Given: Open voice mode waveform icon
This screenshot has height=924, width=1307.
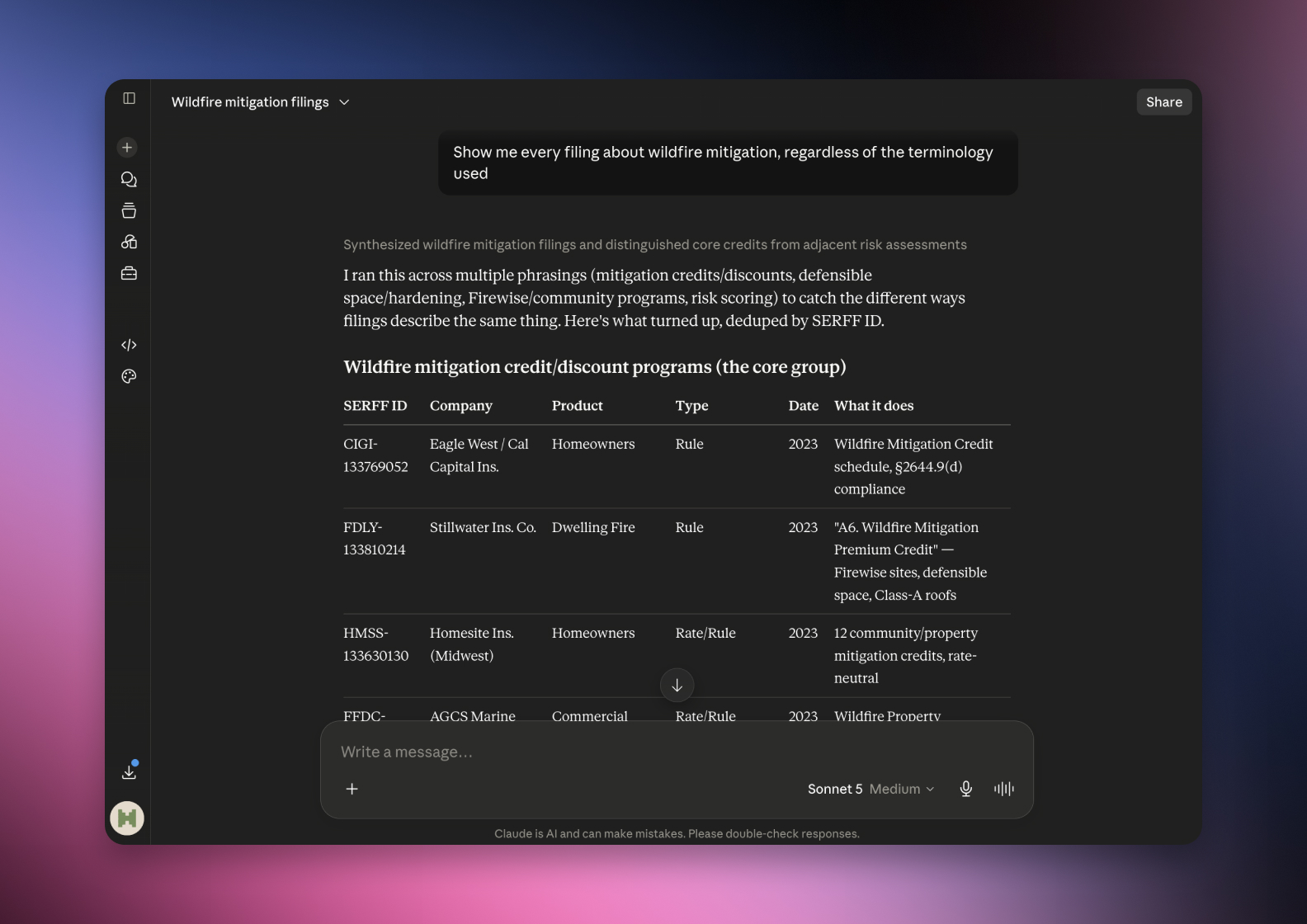Looking at the screenshot, I should click(x=1003, y=789).
